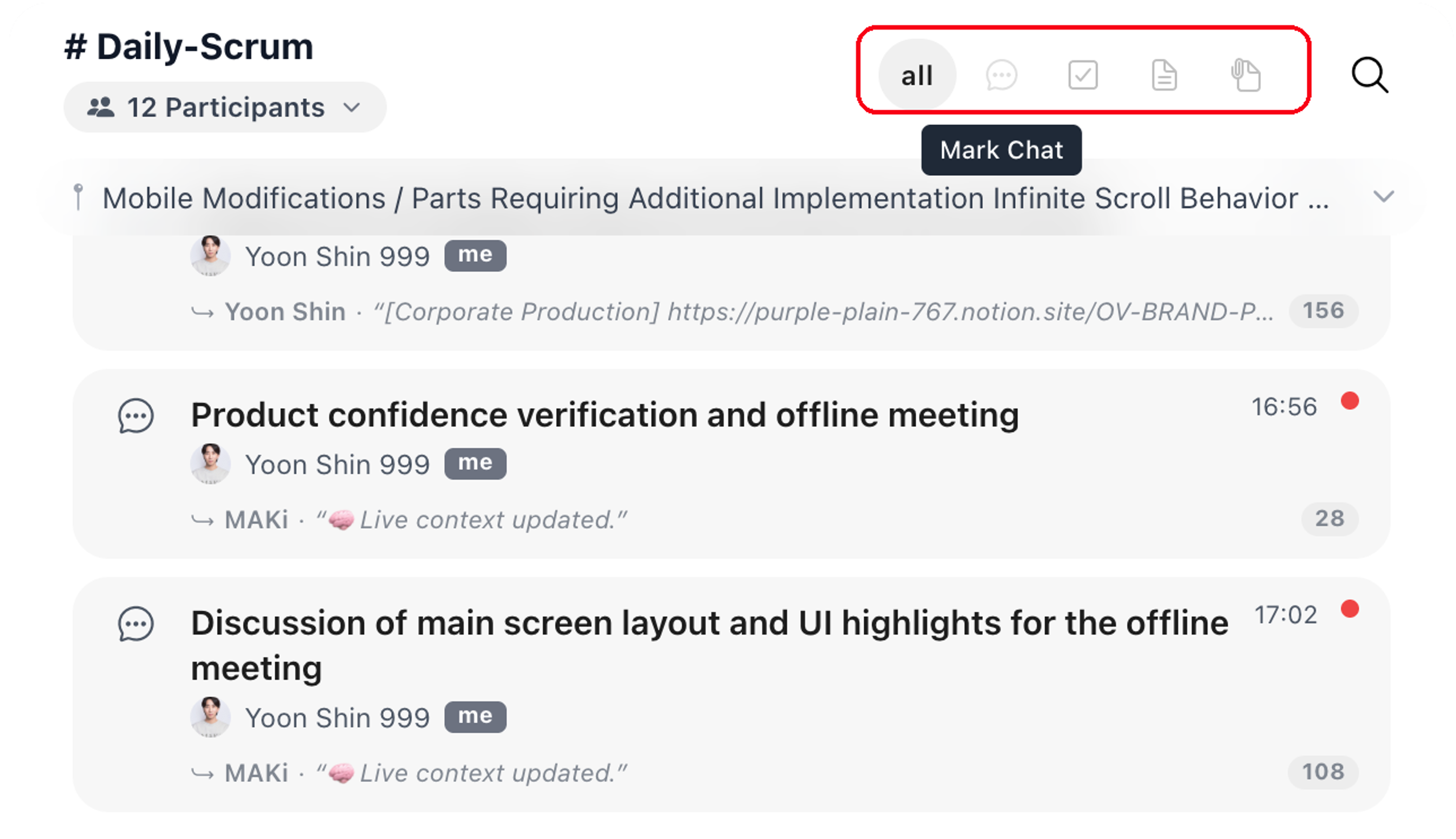This screenshot has width=1456, height=839.
Task: Open pinned Mobile Modifications message
Action: [x=716, y=198]
